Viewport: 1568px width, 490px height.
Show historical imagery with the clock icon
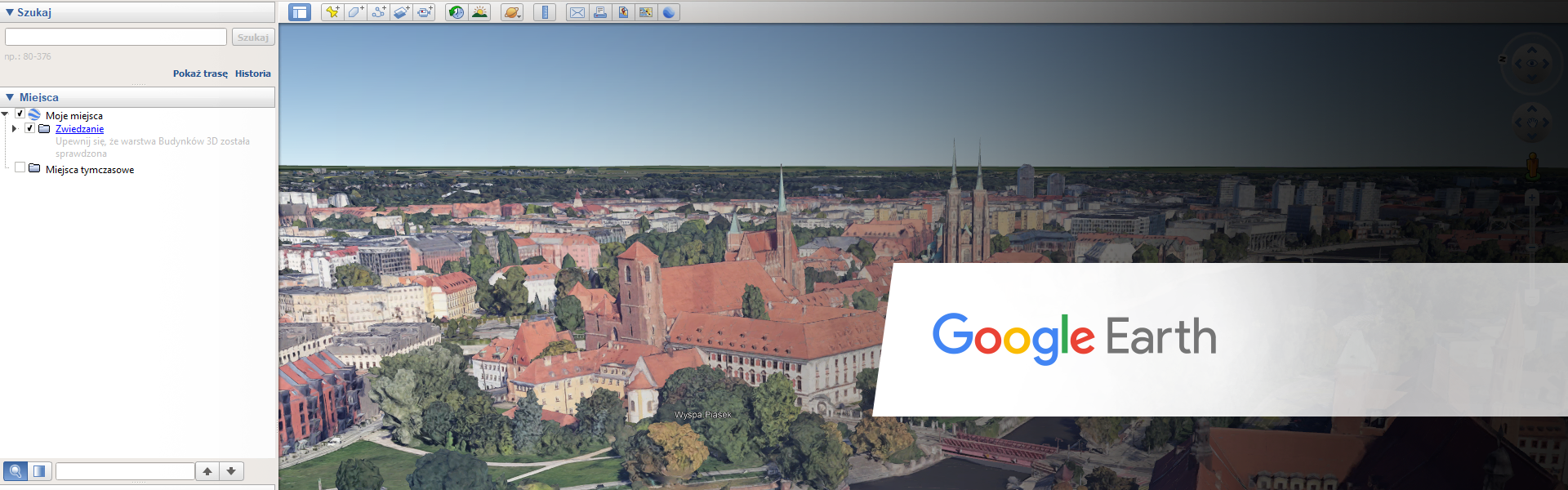(x=457, y=12)
